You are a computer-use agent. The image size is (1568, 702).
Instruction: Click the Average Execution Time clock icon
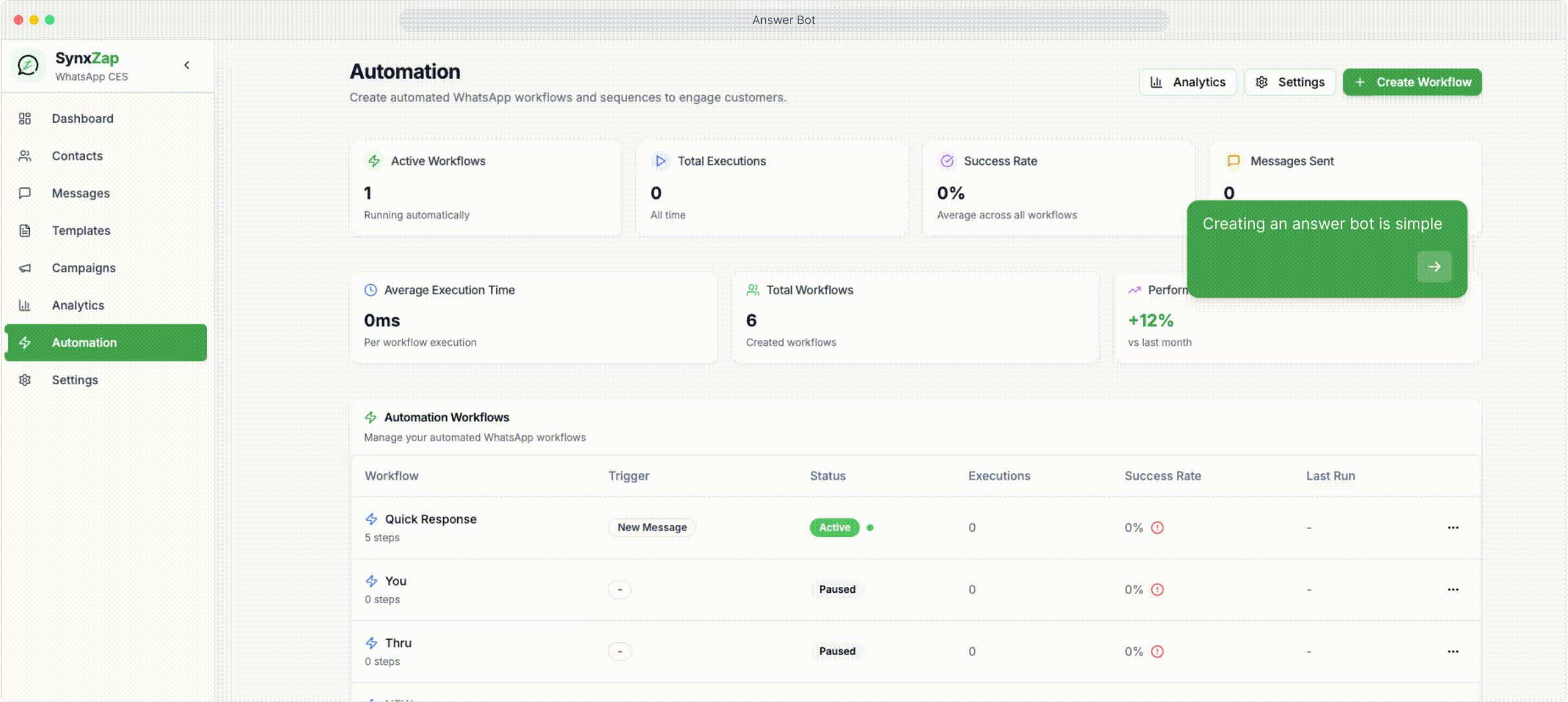(x=371, y=290)
